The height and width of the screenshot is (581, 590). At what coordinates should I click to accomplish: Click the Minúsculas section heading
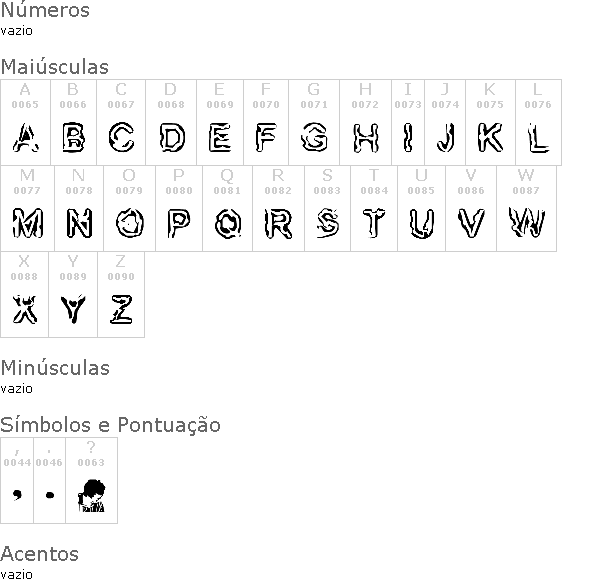[55, 368]
